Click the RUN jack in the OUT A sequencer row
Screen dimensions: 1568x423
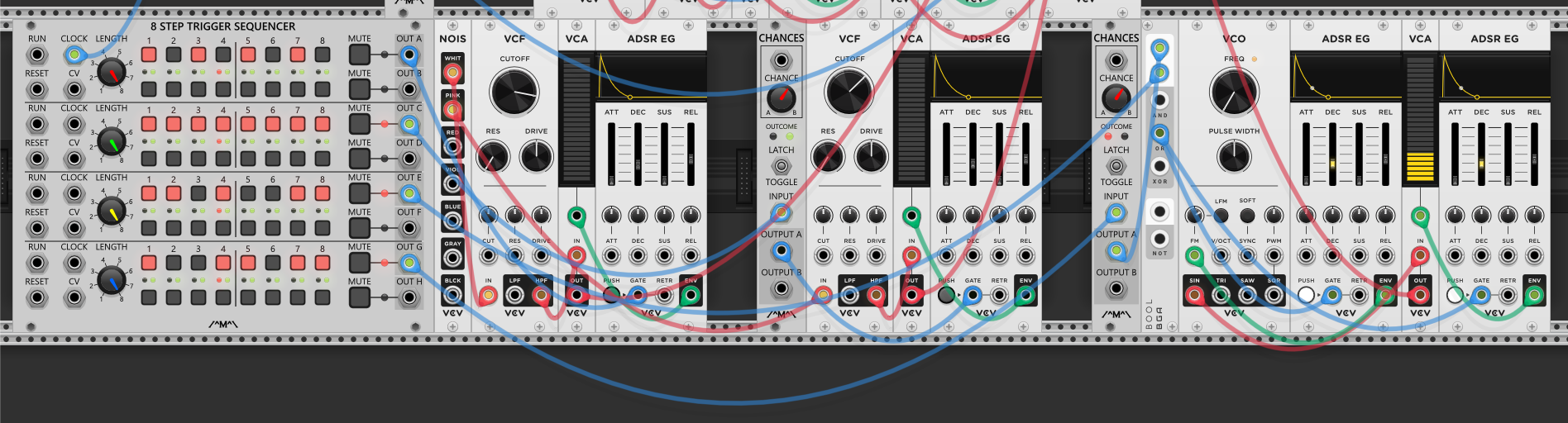click(x=37, y=55)
